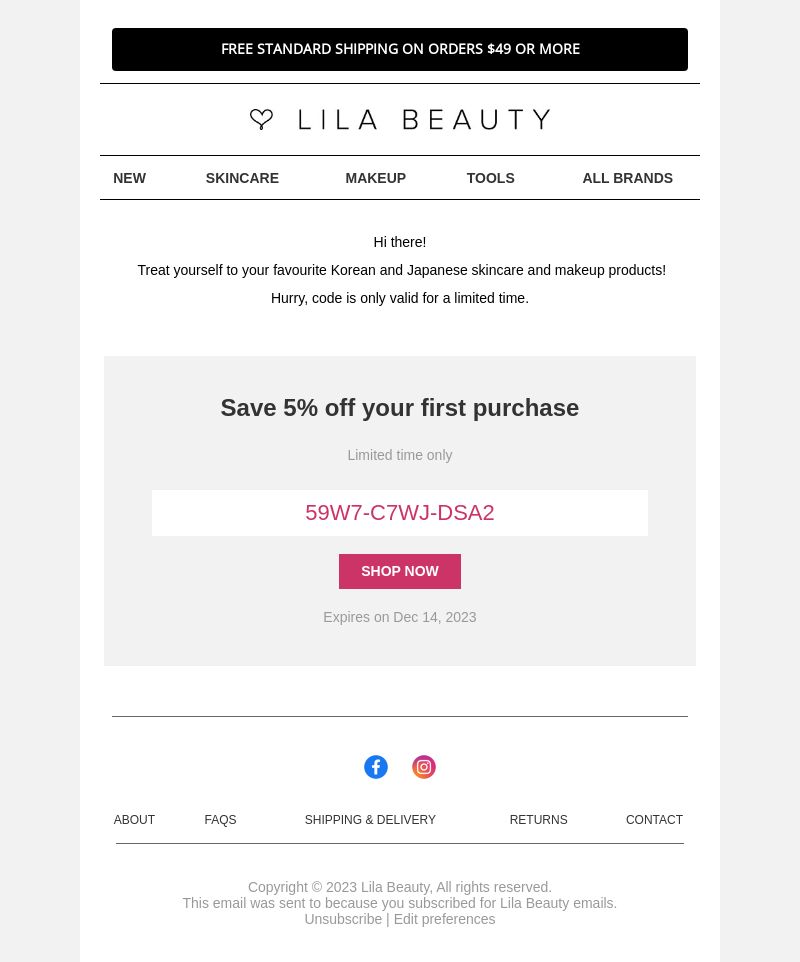Click the Lila Beauty heart logo
The height and width of the screenshot is (962, 800).
261,119
